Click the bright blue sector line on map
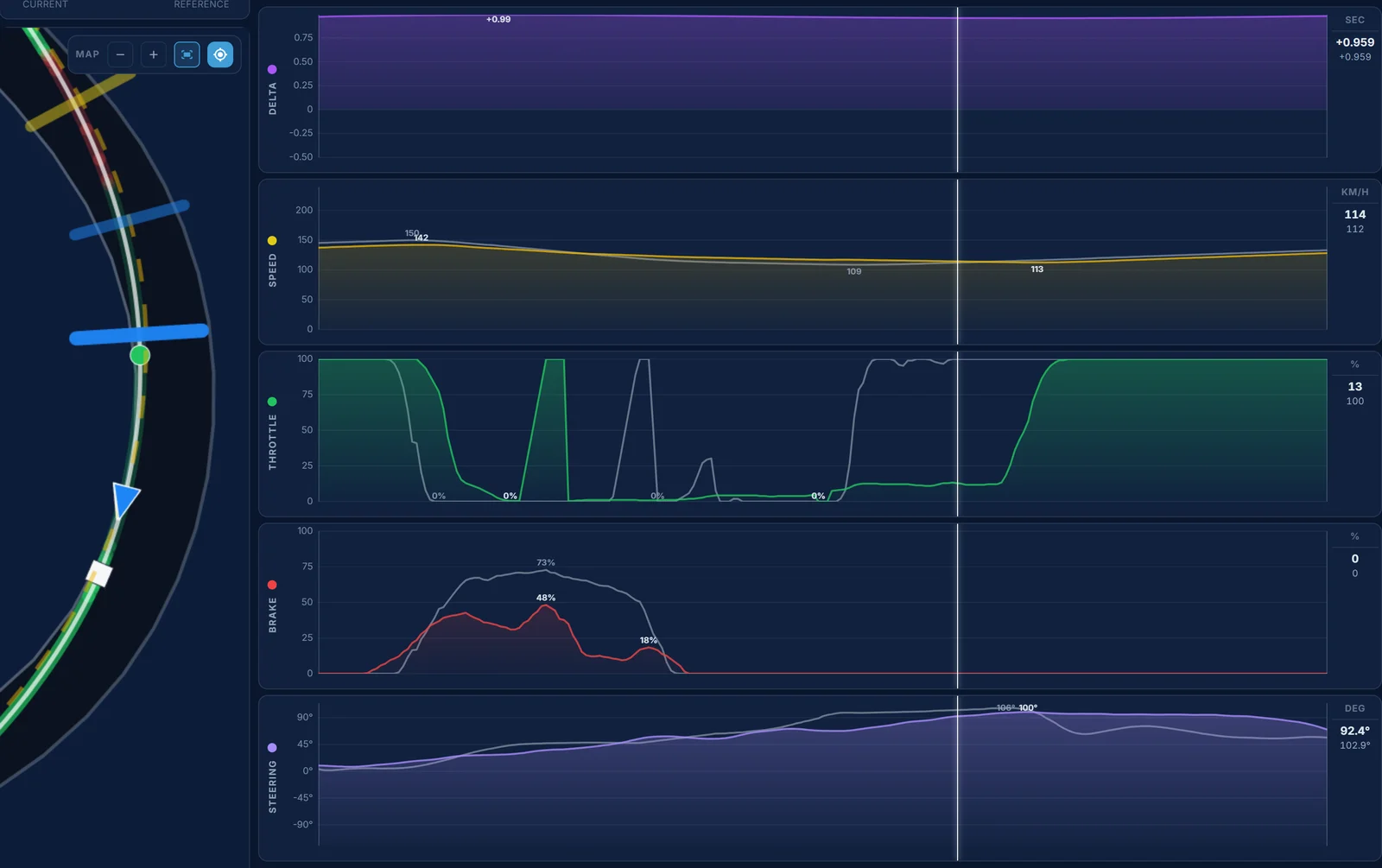The height and width of the screenshot is (868, 1382). [138, 334]
